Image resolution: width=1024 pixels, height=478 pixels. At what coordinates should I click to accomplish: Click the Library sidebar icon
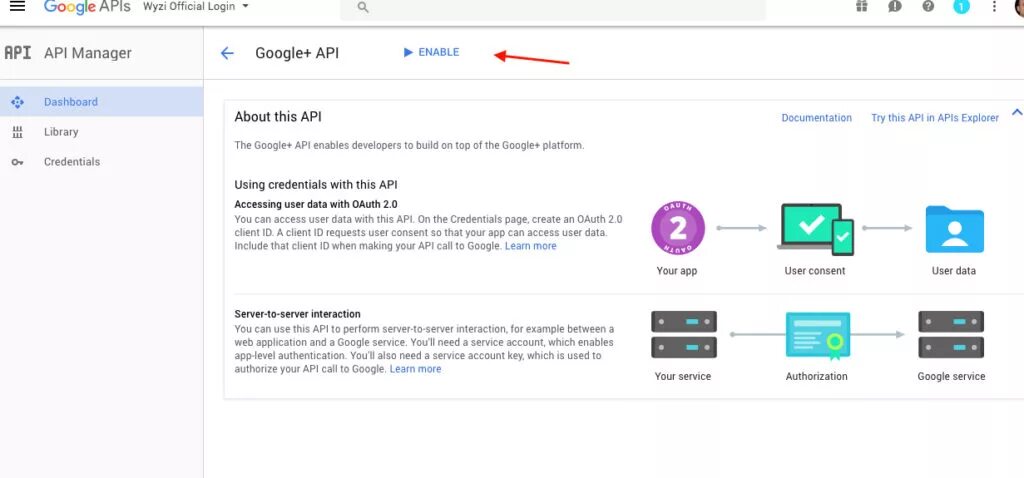pyautogui.click(x=18, y=132)
